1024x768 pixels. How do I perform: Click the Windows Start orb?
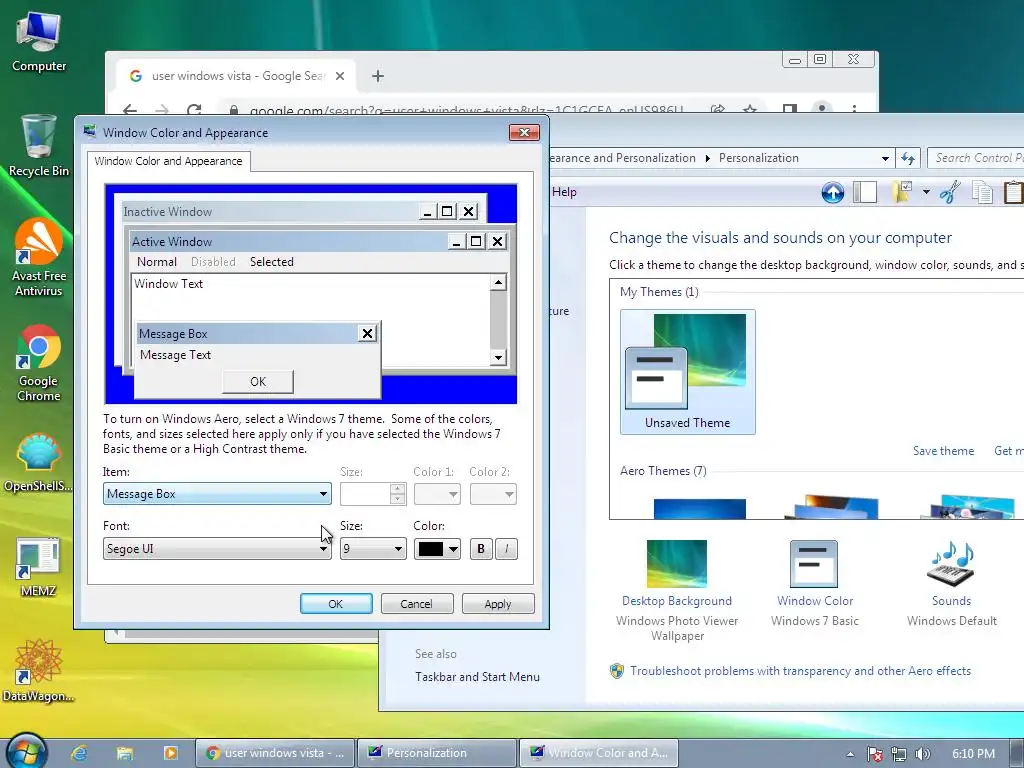[x=26, y=751]
